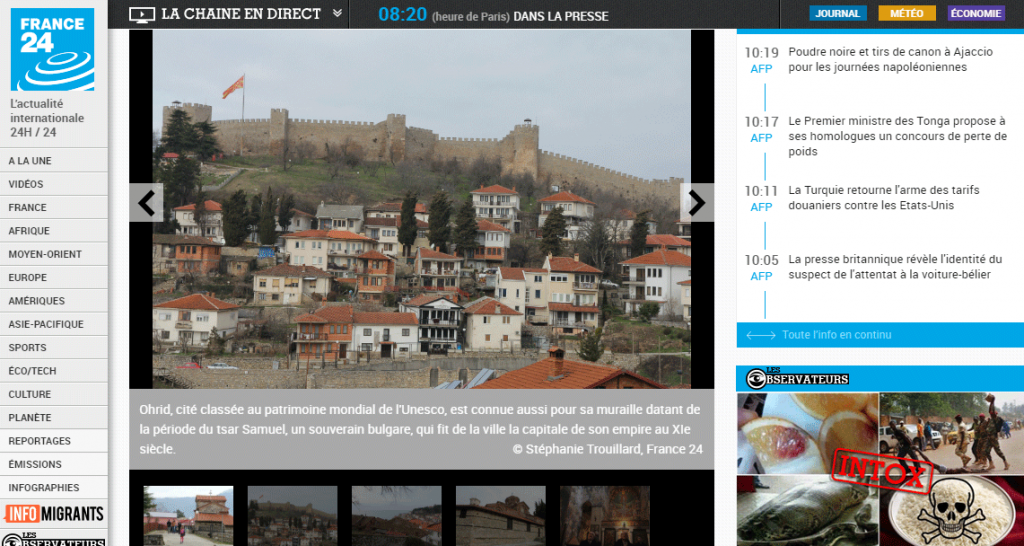Open the Météo button
Screen dimensions: 1024x546
tap(906, 13)
